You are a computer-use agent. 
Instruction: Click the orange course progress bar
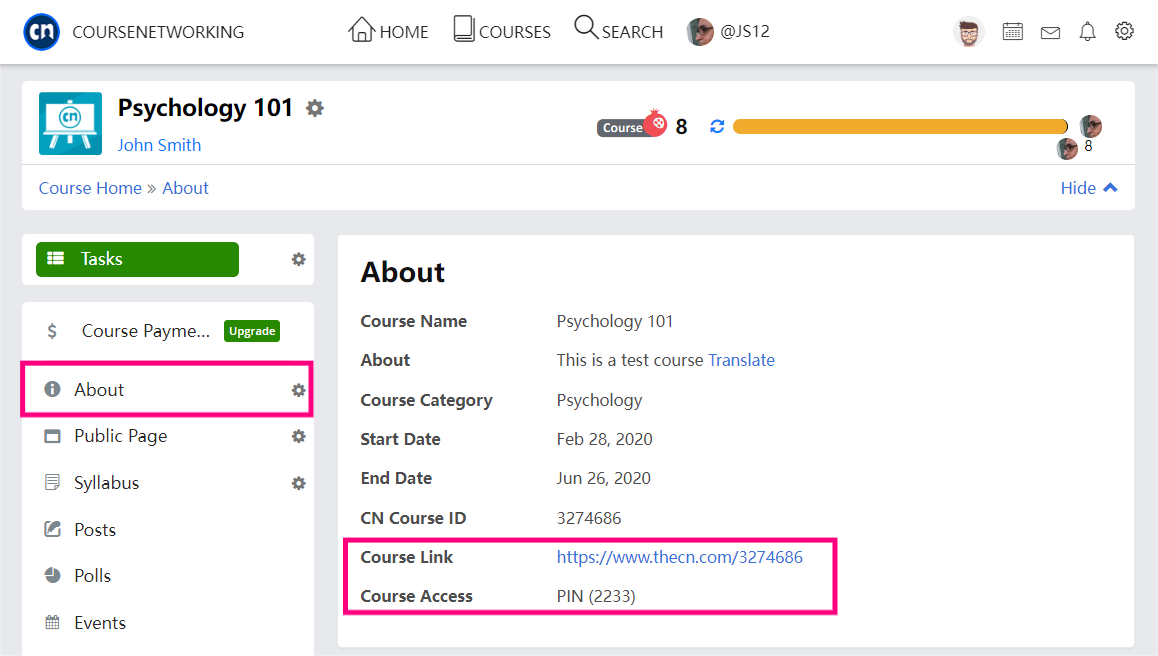[x=900, y=126]
